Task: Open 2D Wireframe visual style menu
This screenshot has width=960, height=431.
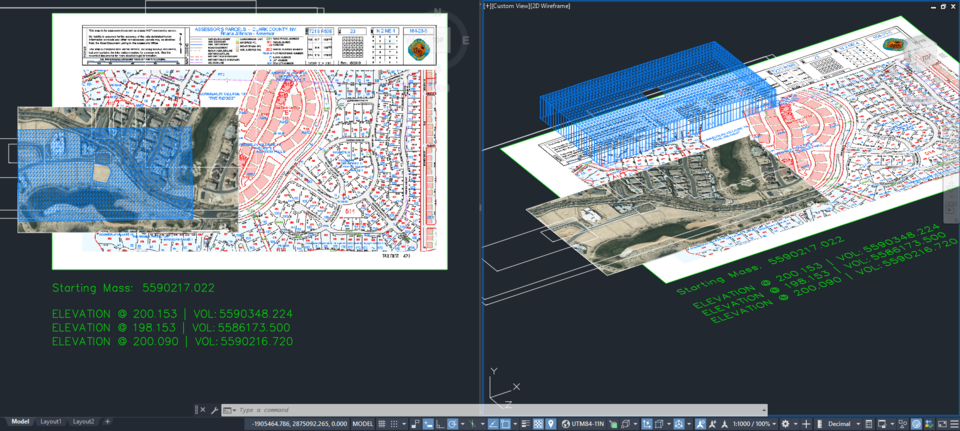Action: click(549, 6)
